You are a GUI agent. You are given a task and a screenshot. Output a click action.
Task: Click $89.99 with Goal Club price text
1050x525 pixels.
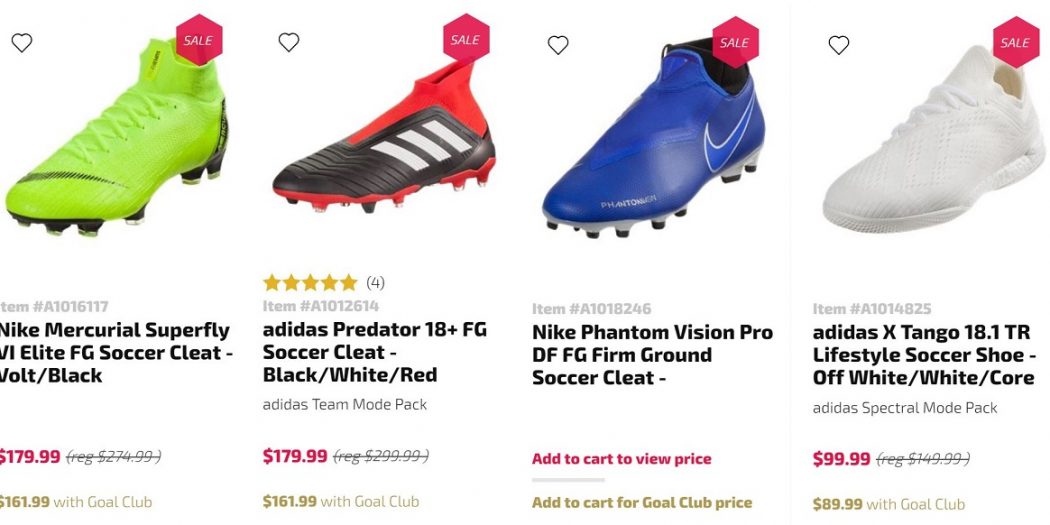(888, 505)
